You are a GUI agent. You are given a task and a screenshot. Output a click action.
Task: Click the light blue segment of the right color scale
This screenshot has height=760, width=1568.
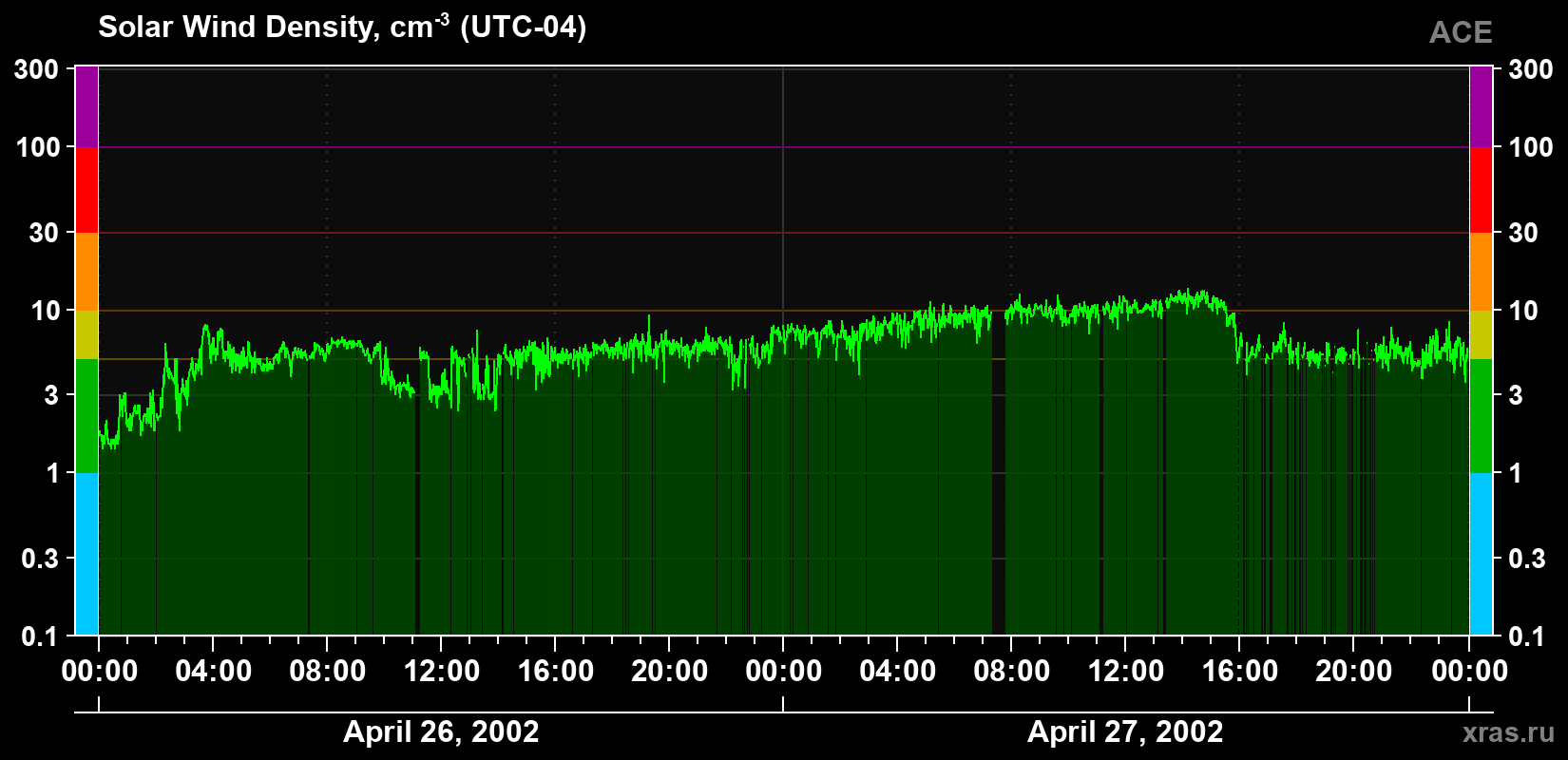(1481, 554)
